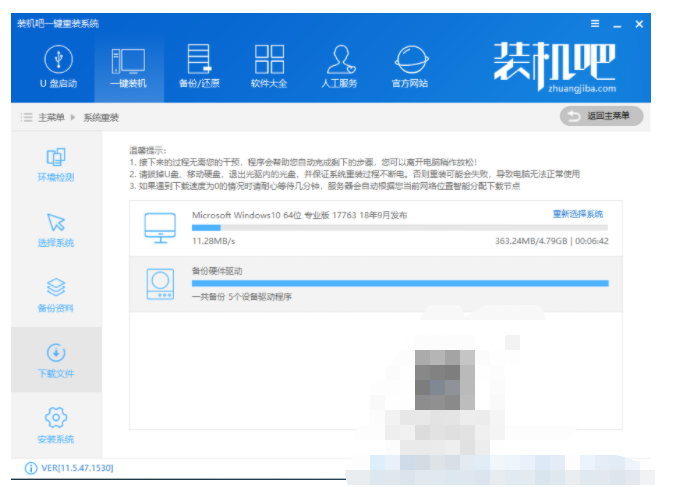Open the 备份资料 sidebar step
Screen dimensions: 686x487
coord(56,296)
